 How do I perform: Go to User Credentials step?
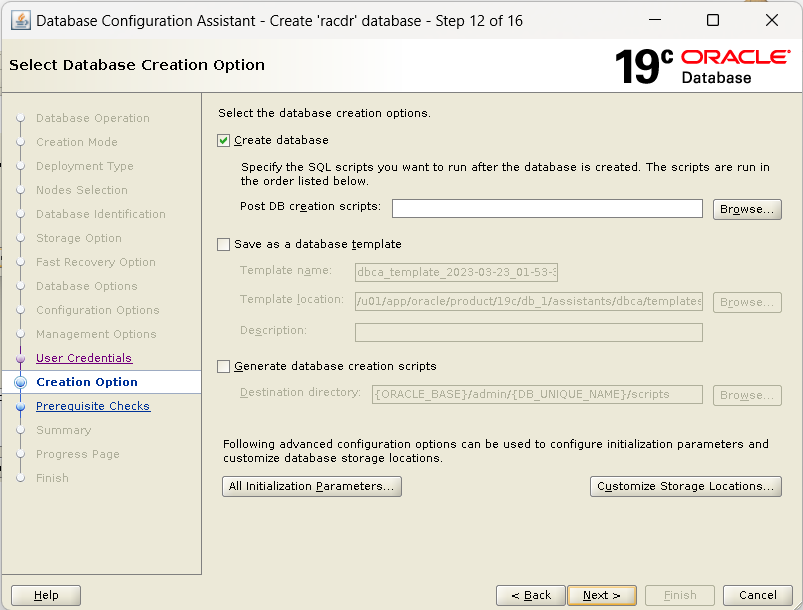pos(84,358)
